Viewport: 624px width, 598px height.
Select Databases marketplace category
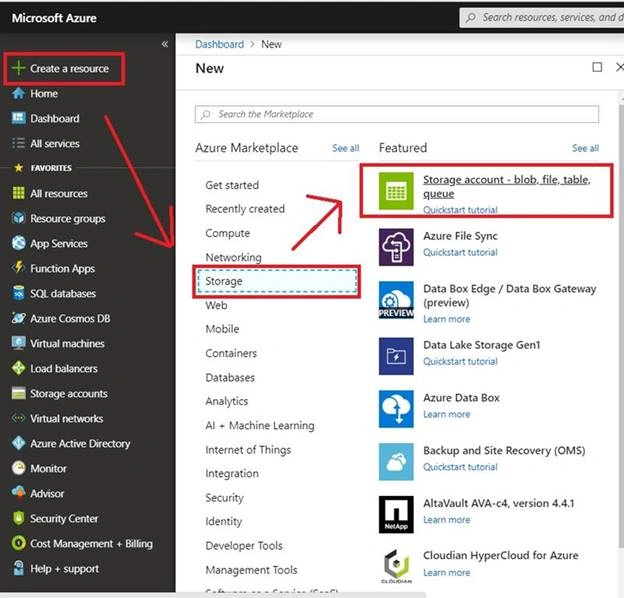tap(230, 377)
